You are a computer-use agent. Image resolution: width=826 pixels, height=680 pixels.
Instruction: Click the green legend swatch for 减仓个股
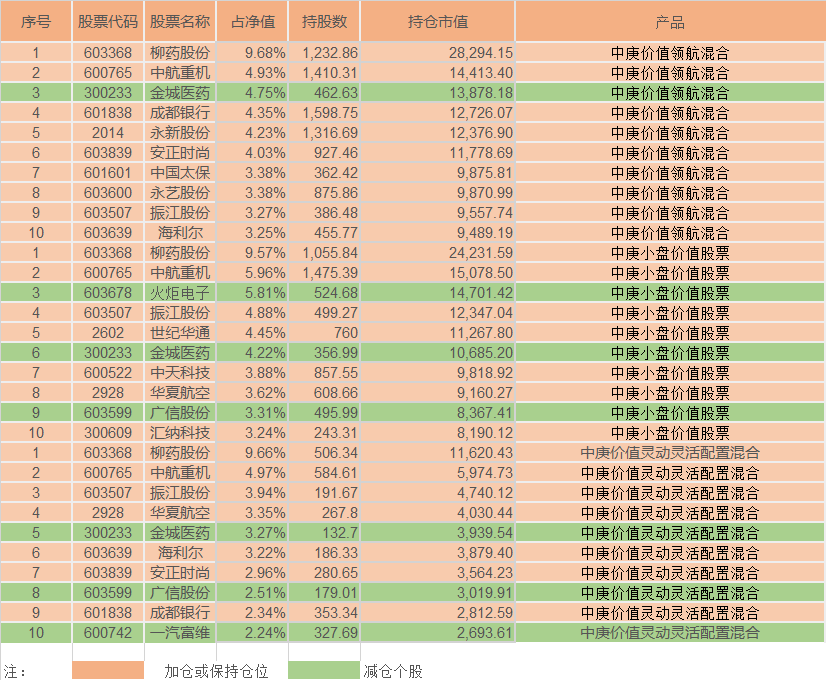point(324,670)
